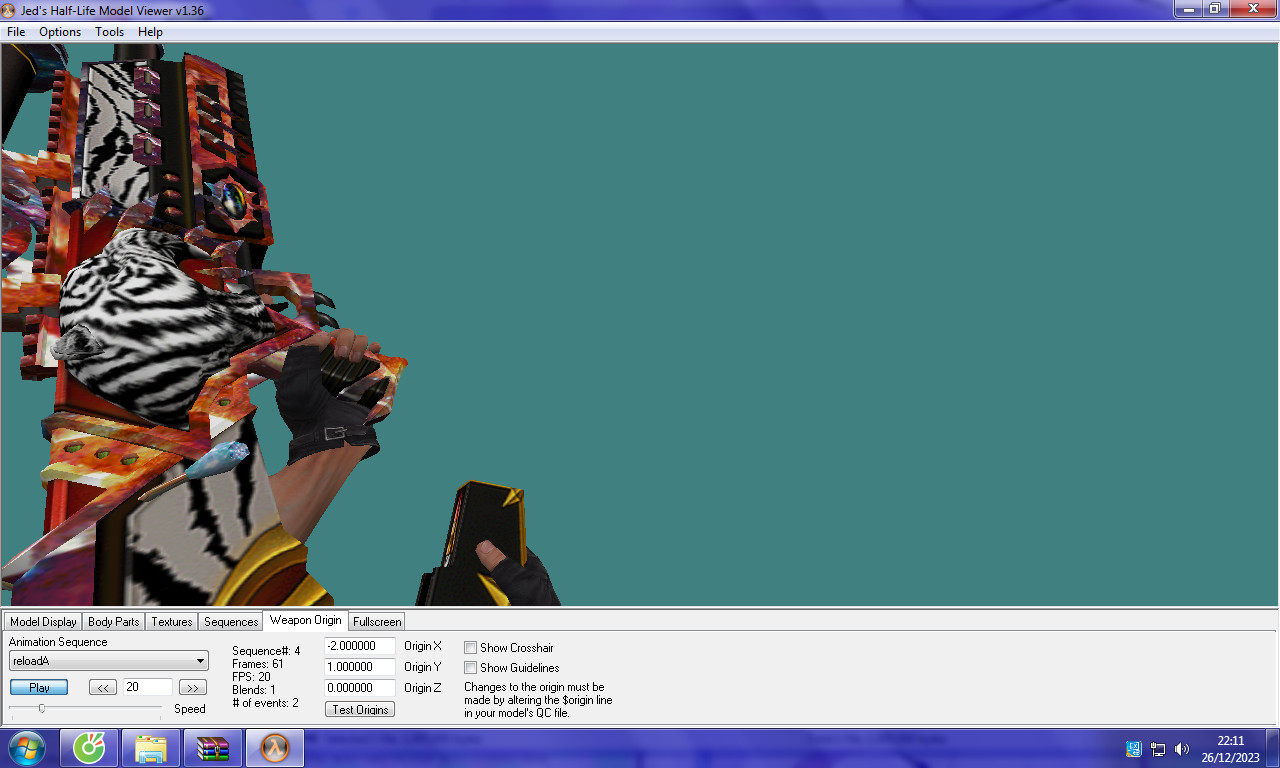The image size is (1280, 768).
Task: Open the speaker volume control in tray
Action: pyautogui.click(x=1182, y=748)
